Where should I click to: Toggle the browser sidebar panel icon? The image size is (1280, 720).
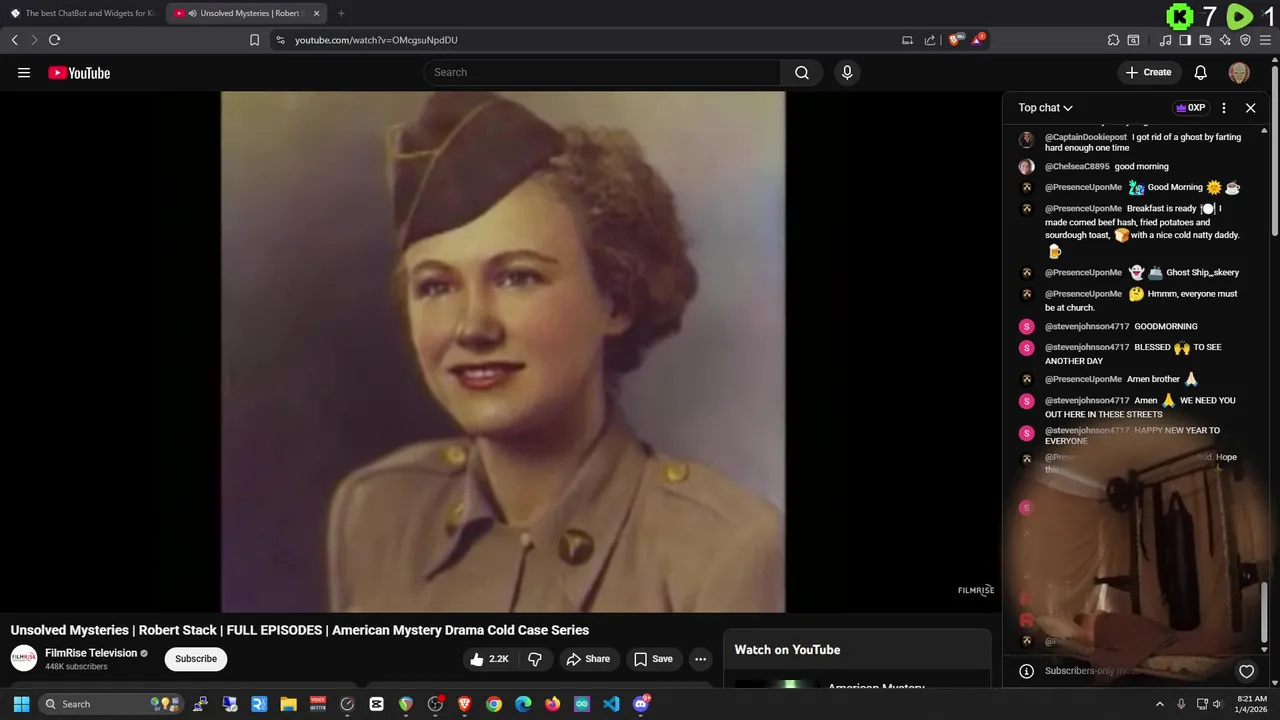[x=1185, y=40]
